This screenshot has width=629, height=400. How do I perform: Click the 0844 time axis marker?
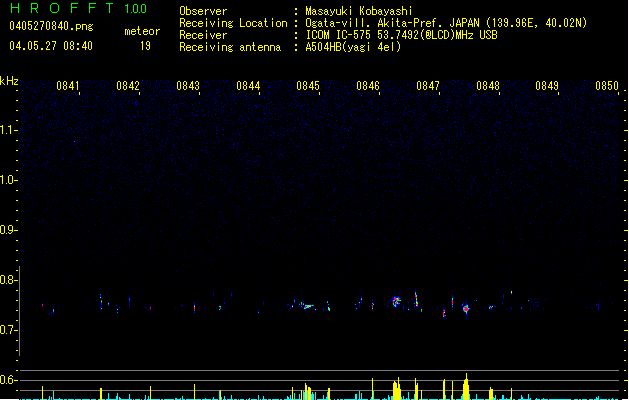[x=248, y=85]
